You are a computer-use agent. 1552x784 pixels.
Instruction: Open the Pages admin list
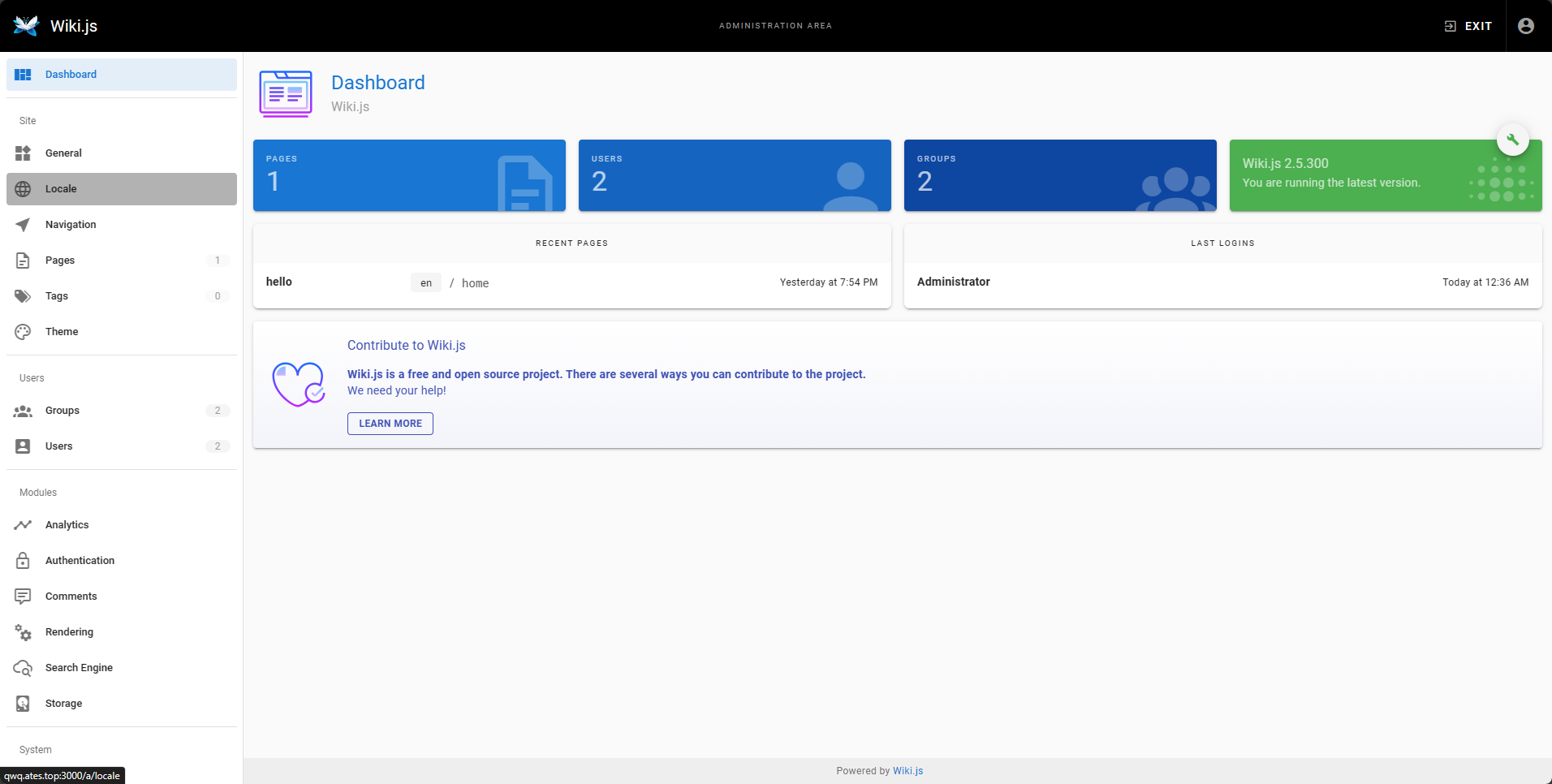pos(122,261)
